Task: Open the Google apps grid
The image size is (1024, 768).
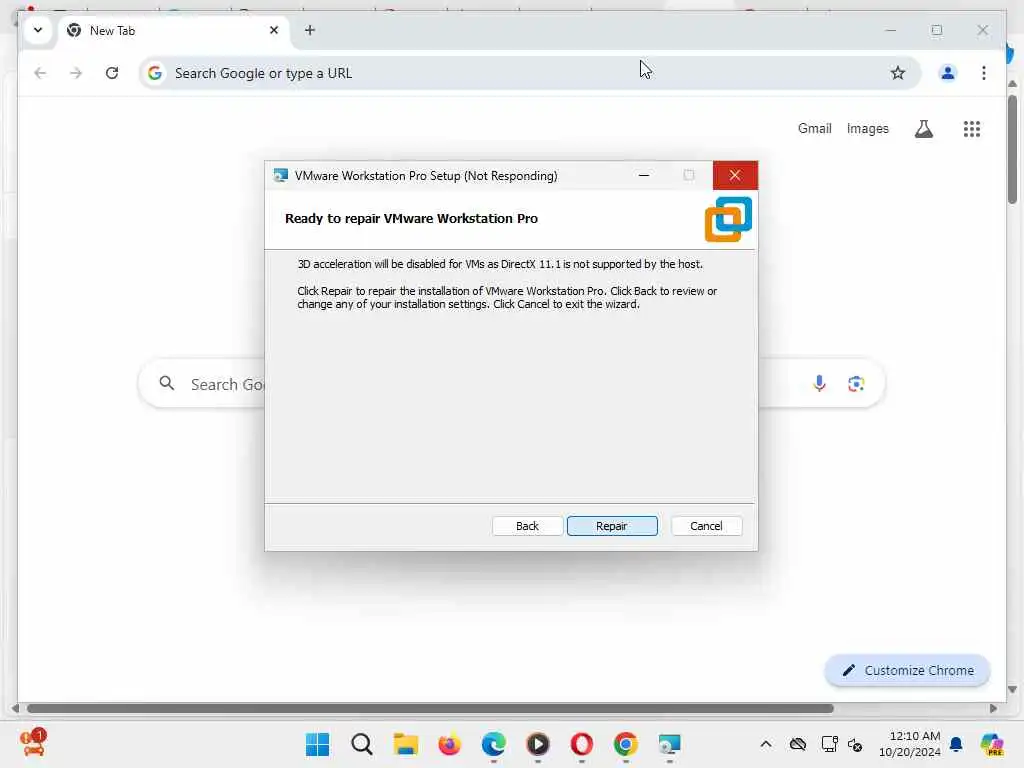Action: click(972, 129)
